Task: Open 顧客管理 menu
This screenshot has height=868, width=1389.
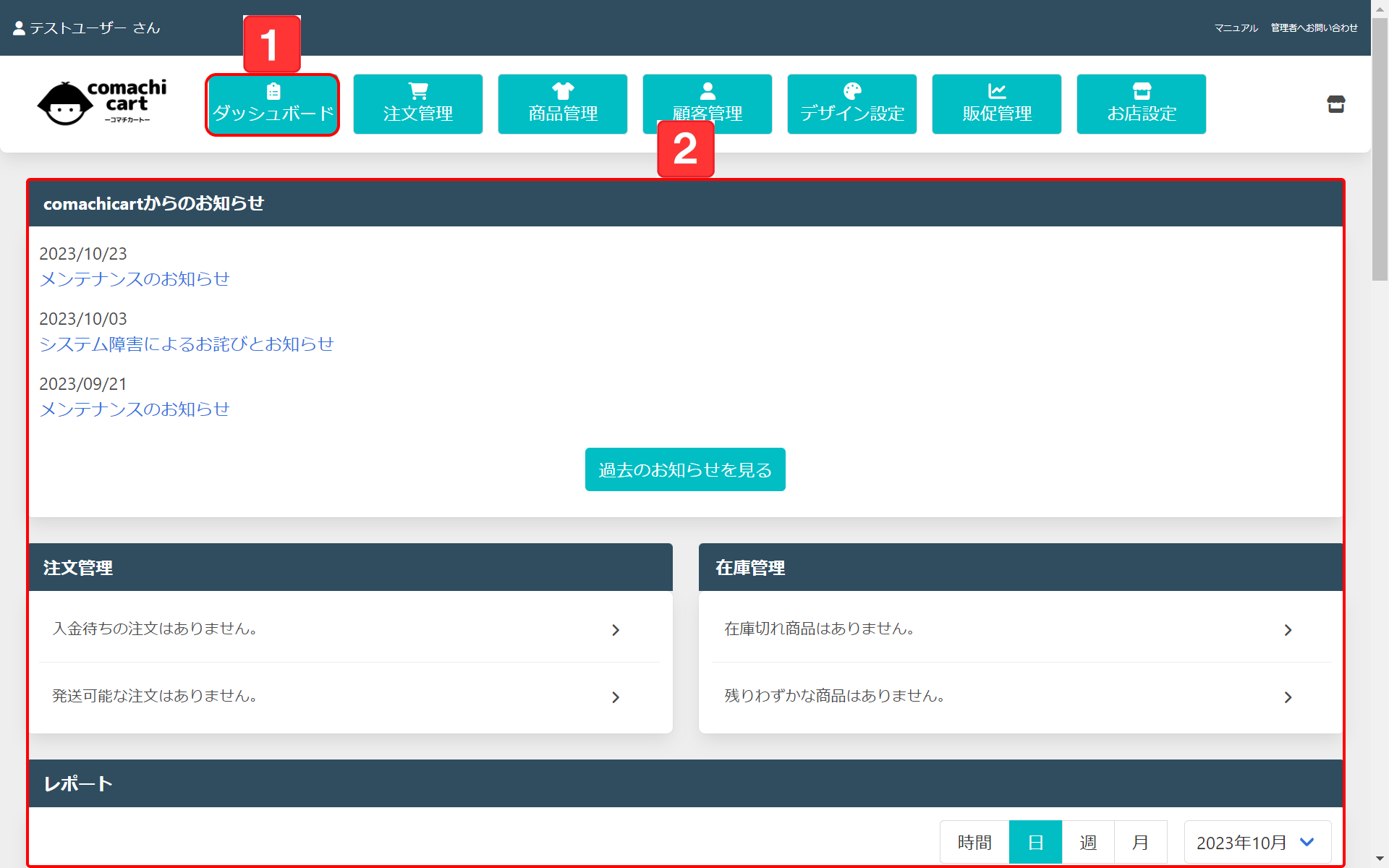Action: (x=708, y=104)
